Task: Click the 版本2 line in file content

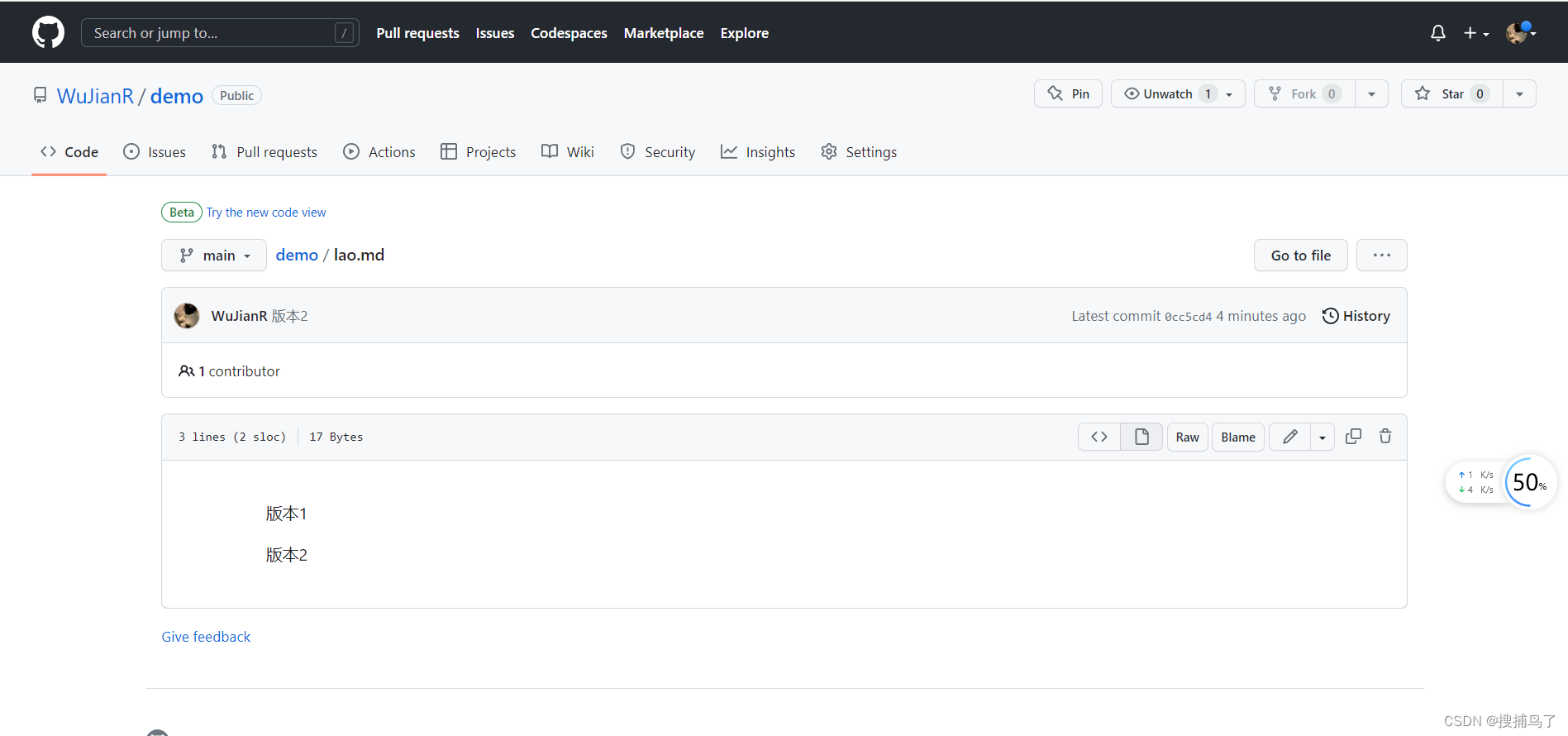Action: [x=286, y=555]
